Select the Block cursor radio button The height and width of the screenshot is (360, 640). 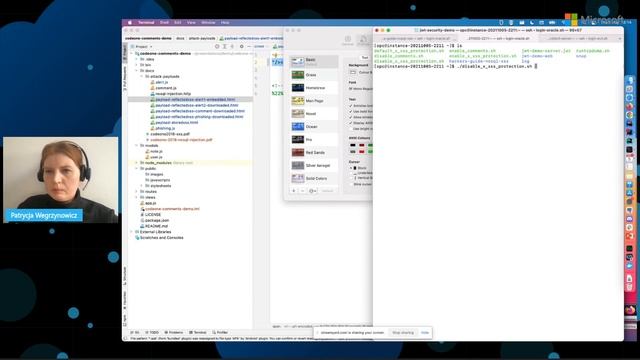[x=351, y=168]
